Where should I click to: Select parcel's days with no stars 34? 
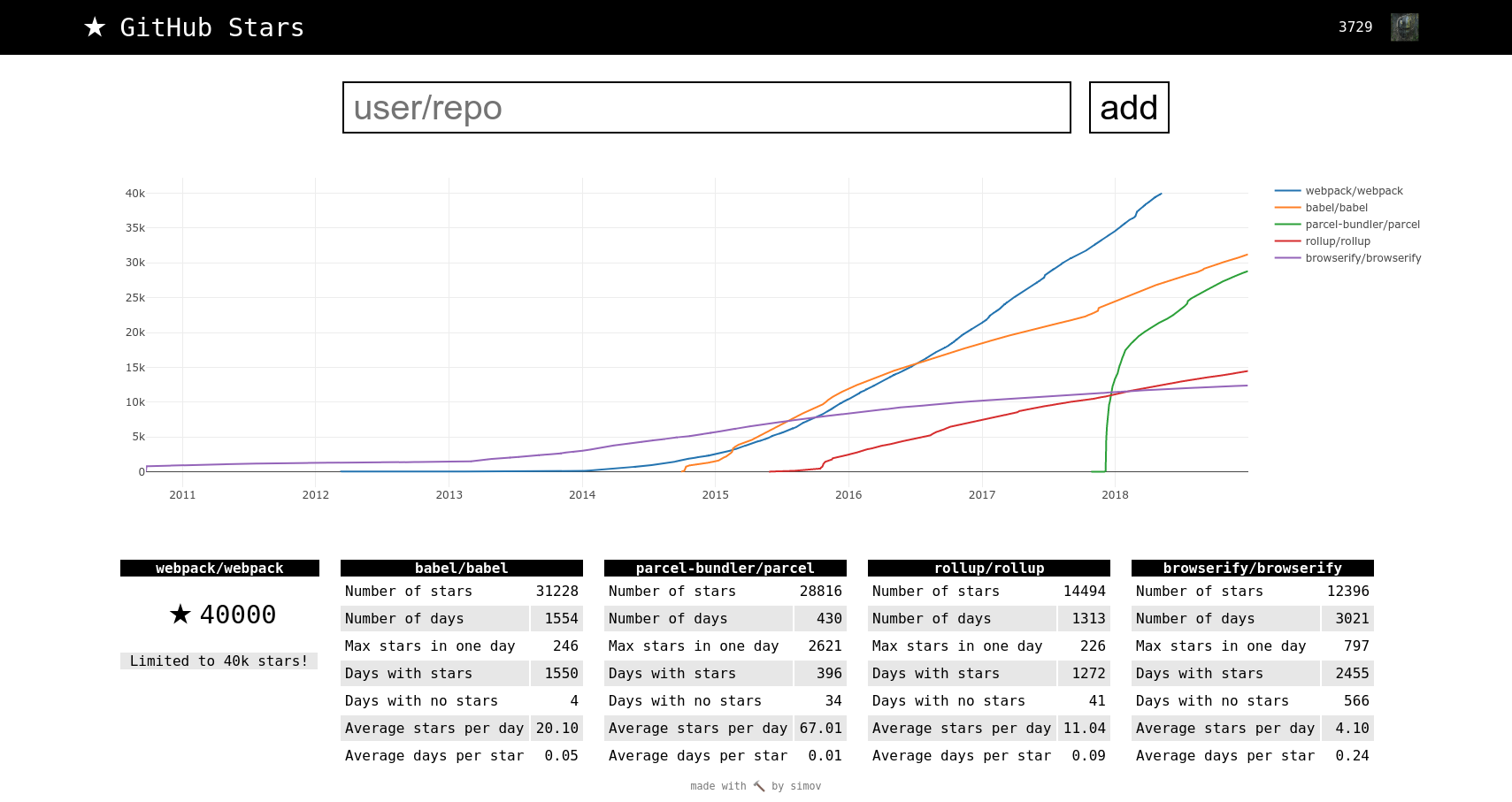834,701
